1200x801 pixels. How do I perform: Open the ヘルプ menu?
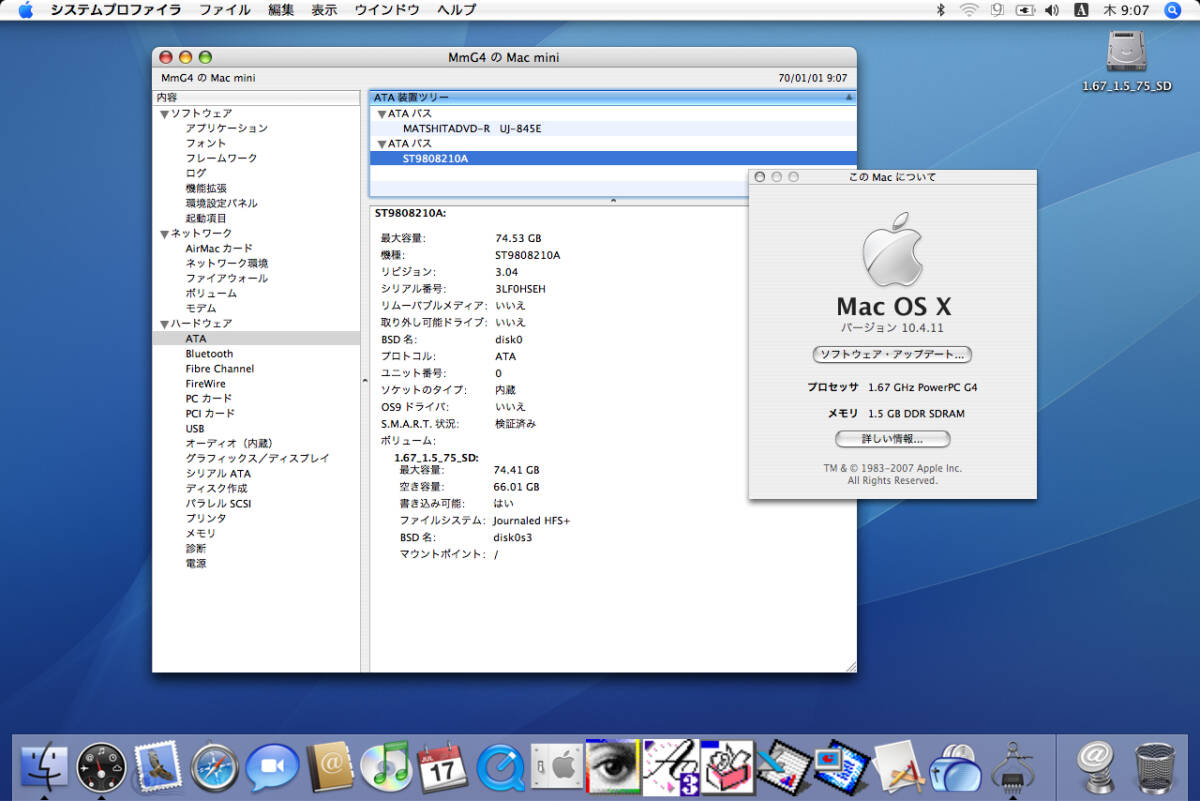pyautogui.click(x=457, y=10)
